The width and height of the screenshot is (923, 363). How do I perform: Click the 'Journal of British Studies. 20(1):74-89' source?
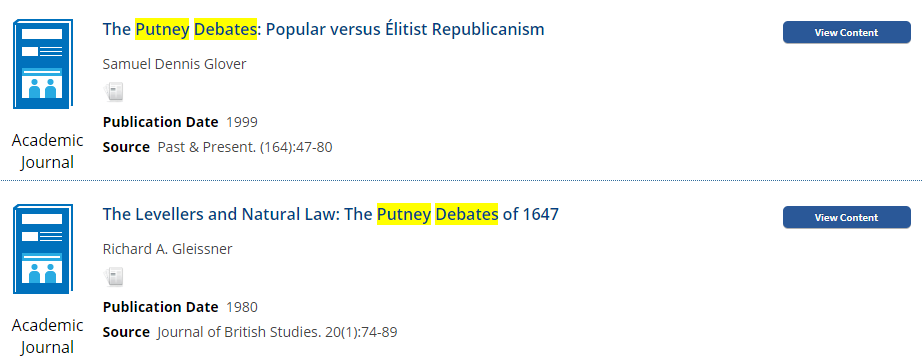[277, 332]
